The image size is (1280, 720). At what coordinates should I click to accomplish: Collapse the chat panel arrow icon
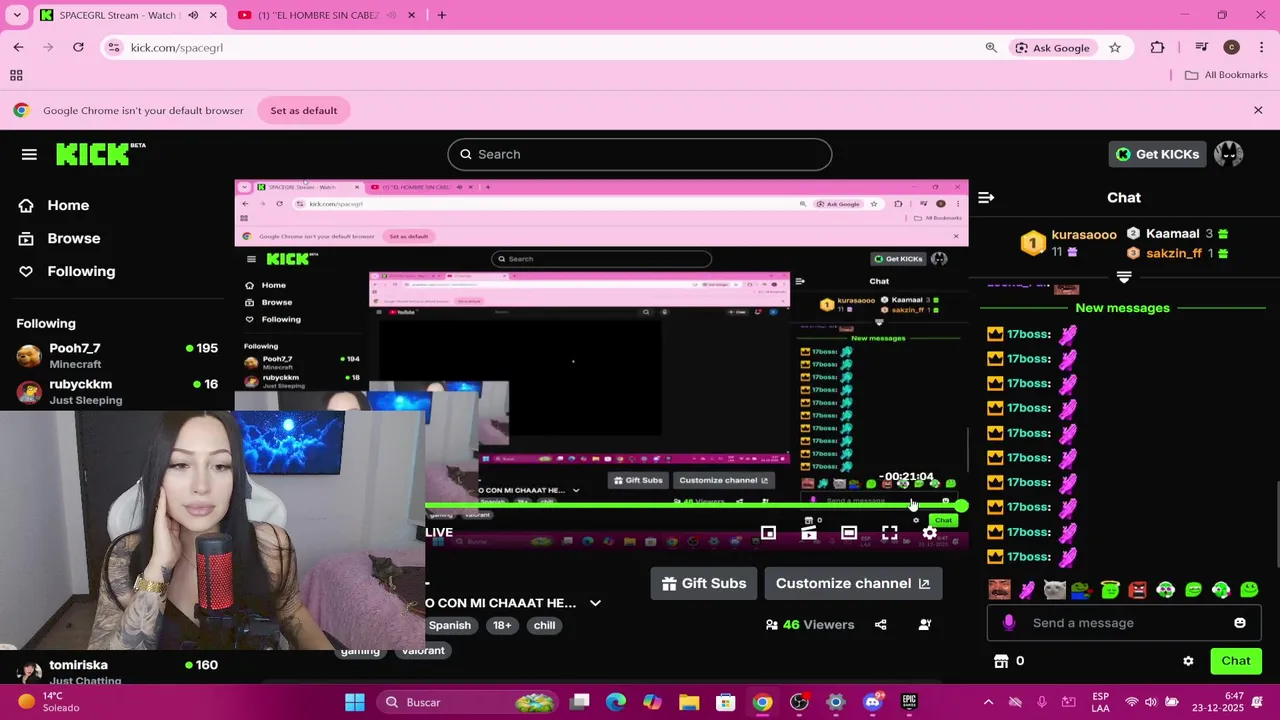pyautogui.click(x=986, y=198)
